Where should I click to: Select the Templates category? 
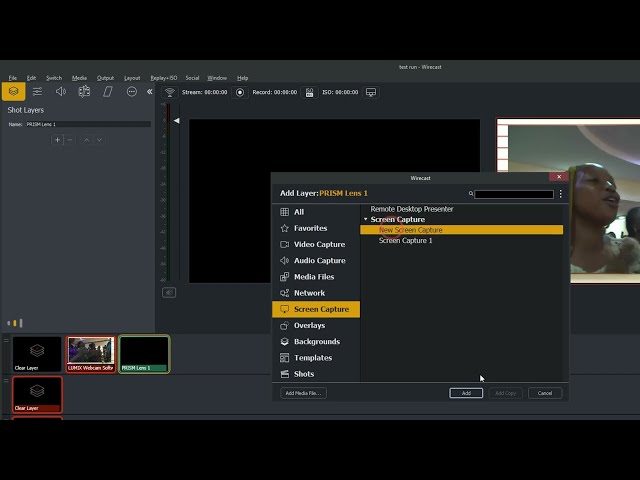(x=316, y=358)
